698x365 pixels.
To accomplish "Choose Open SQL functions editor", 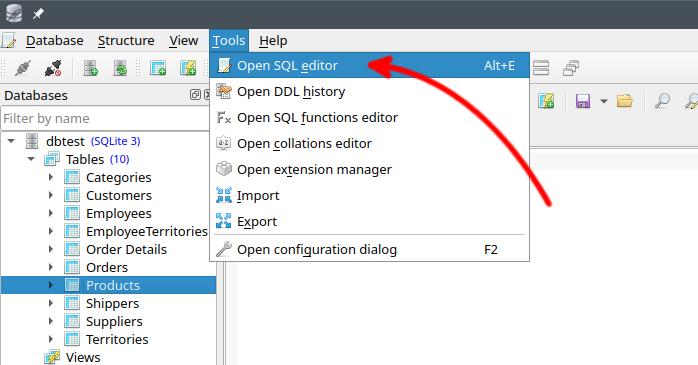I will coord(369,118).
